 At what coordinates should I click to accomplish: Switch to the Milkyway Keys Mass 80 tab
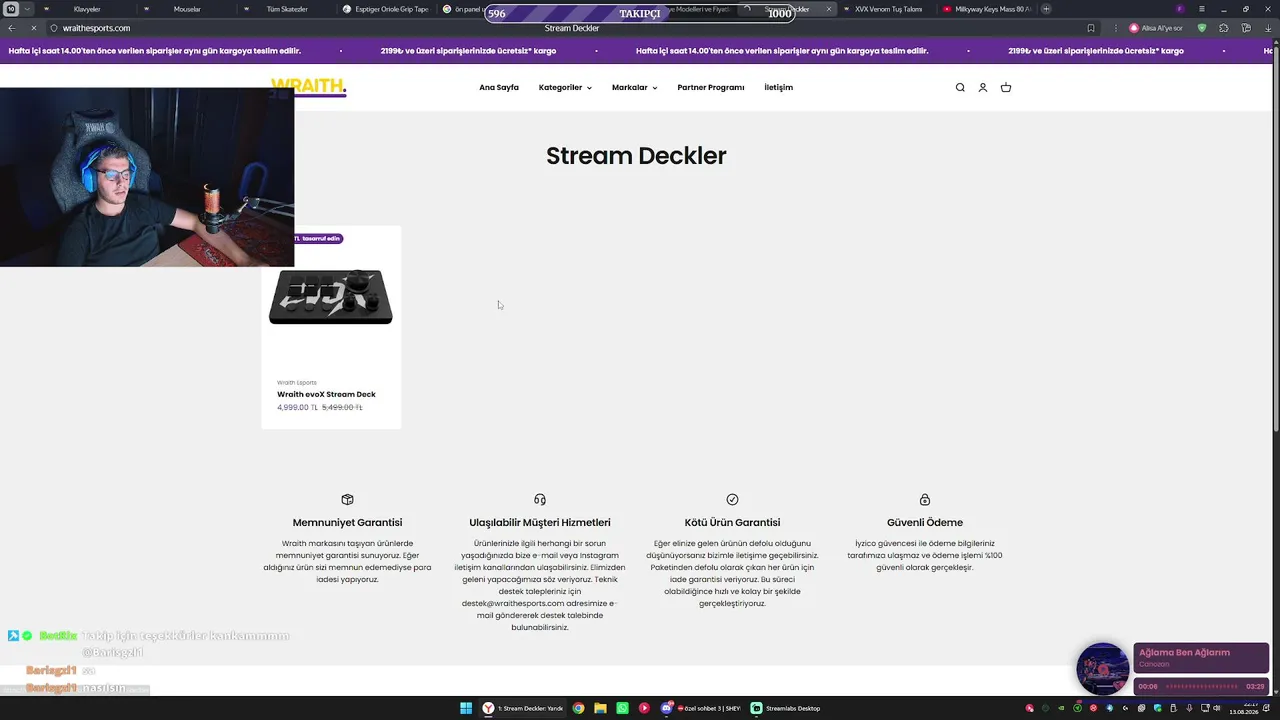click(986, 9)
